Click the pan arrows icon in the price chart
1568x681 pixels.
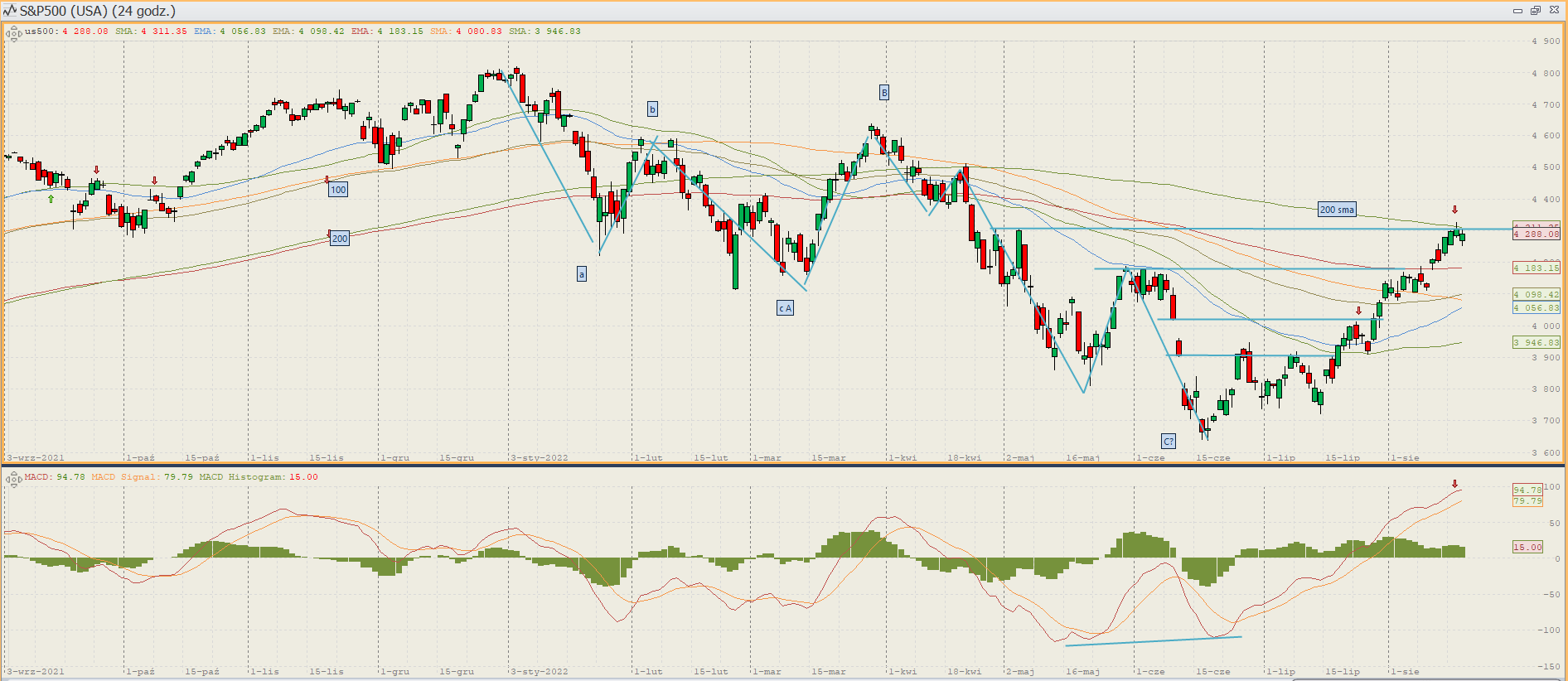[13, 34]
